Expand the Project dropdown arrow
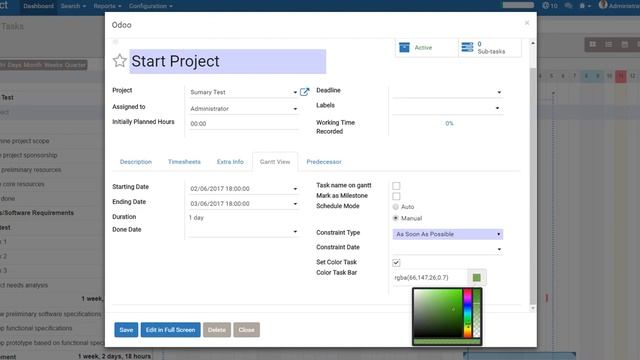Image resolution: width=640 pixels, height=360 pixels. pos(295,92)
